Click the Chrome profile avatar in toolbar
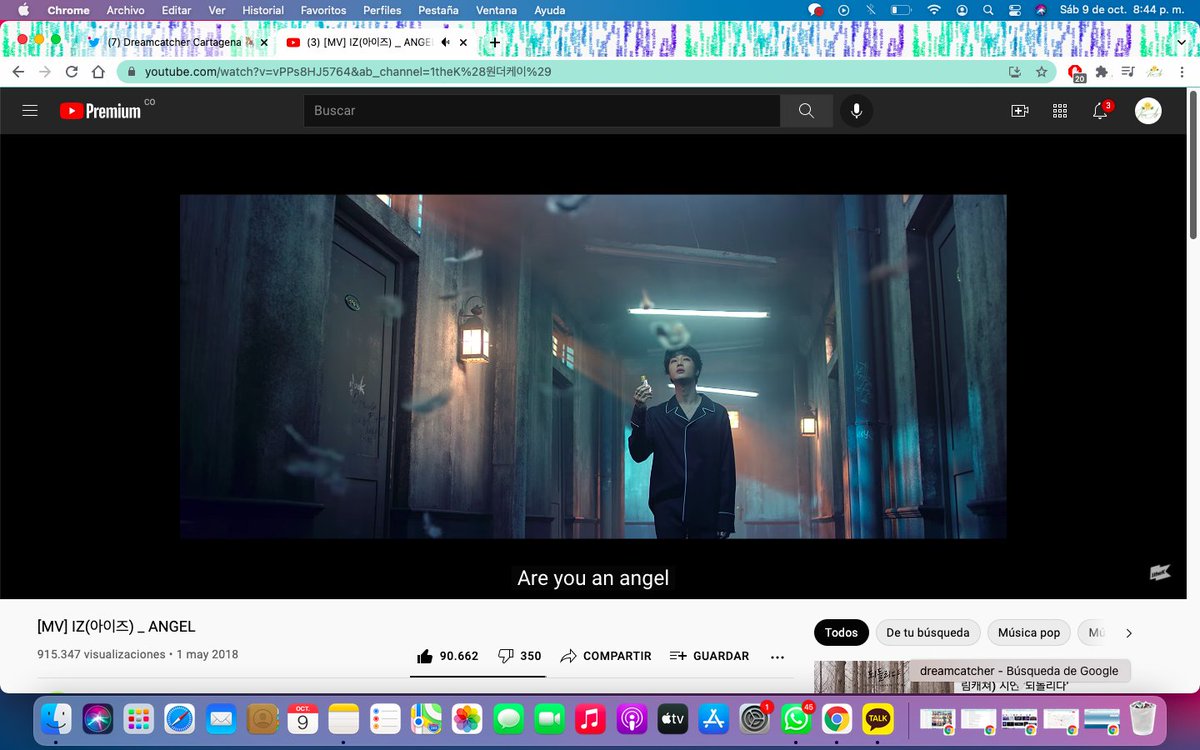 click(1155, 72)
